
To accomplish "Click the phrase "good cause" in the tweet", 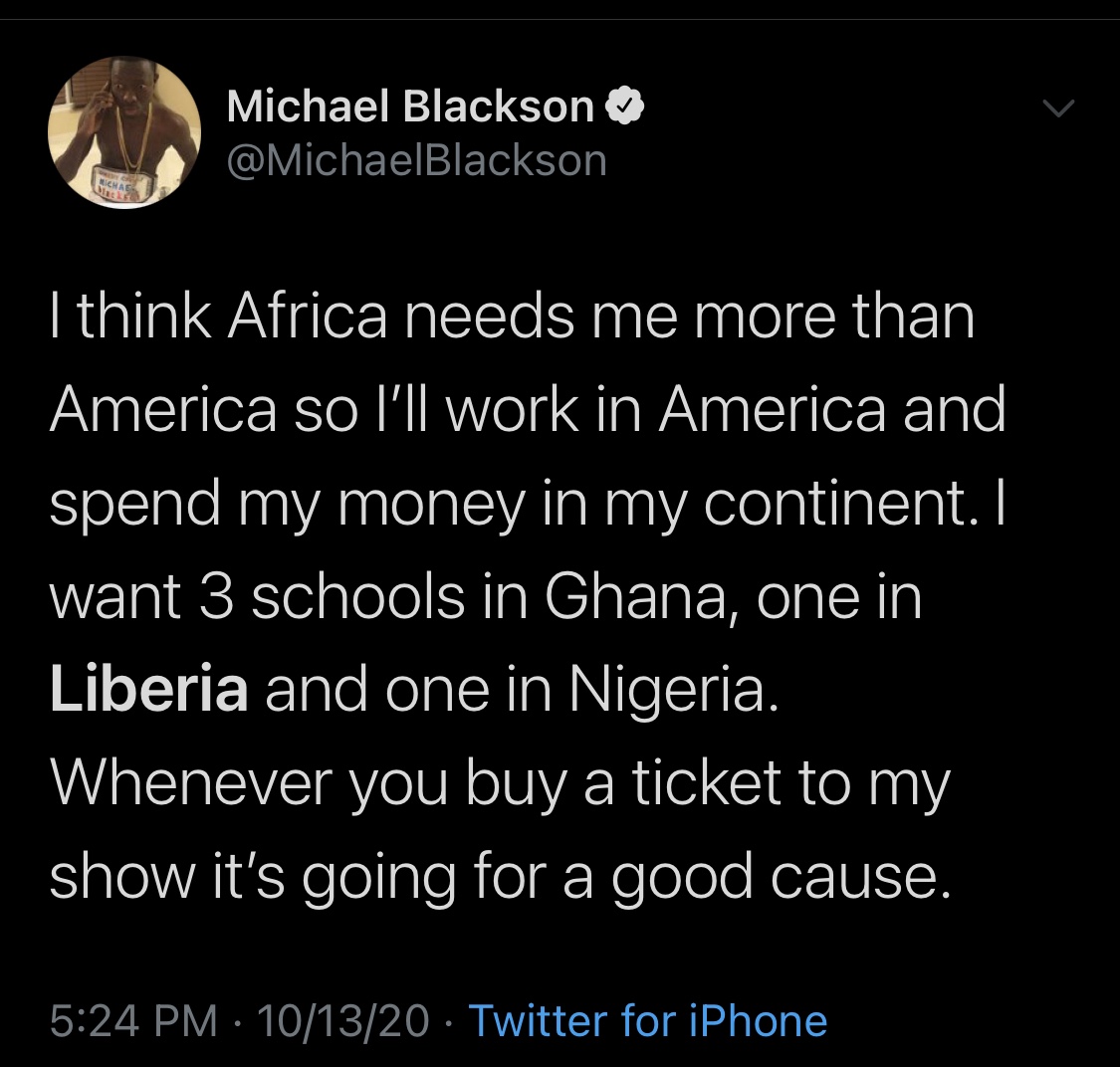I will [775, 877].
